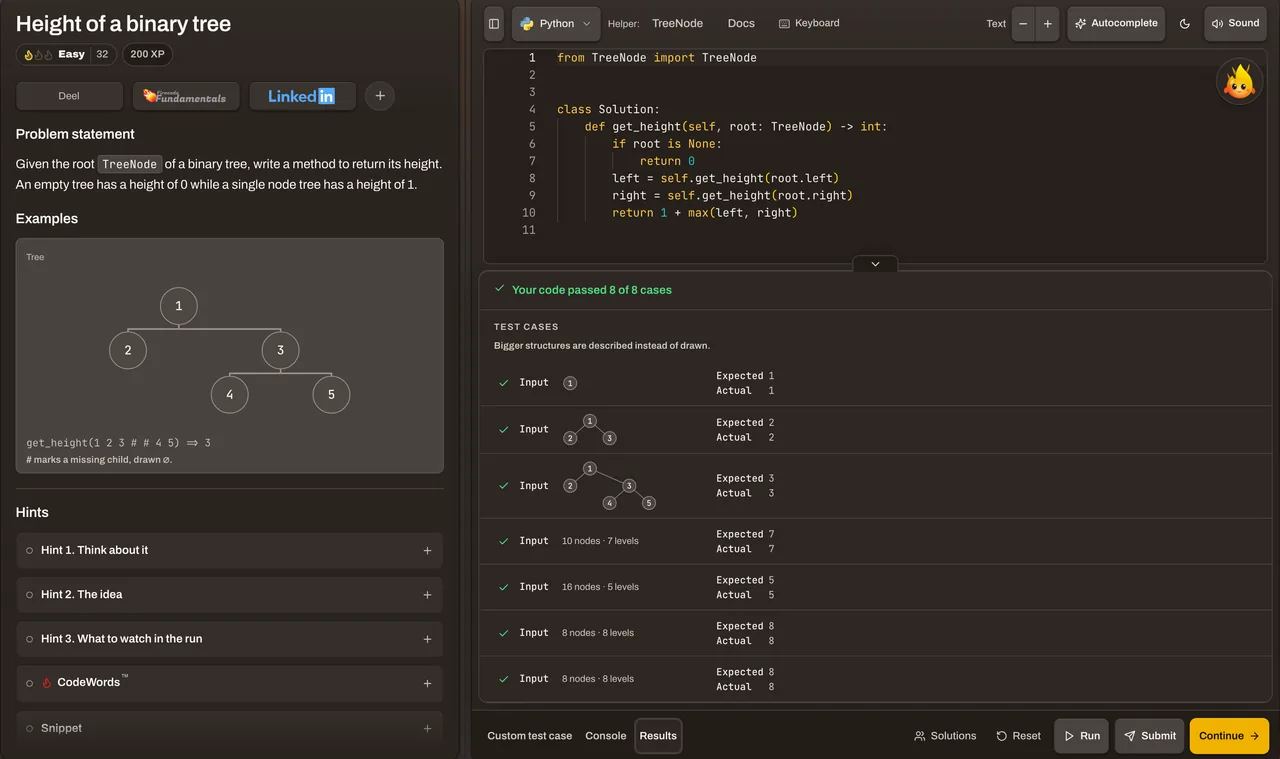This screenshot has width=1280, height=759.
Task: Add a tag with the plus button
Action: 380,96
